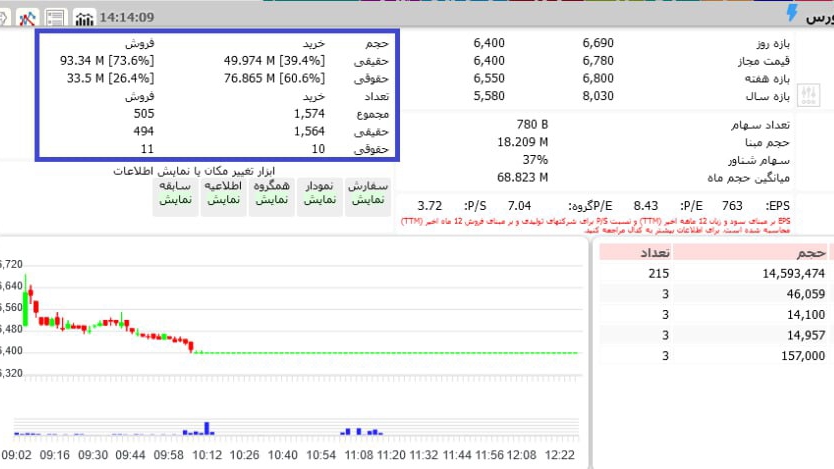834x469 pixels.
Task: Click free float value 37%
Action: pos(535,160)
